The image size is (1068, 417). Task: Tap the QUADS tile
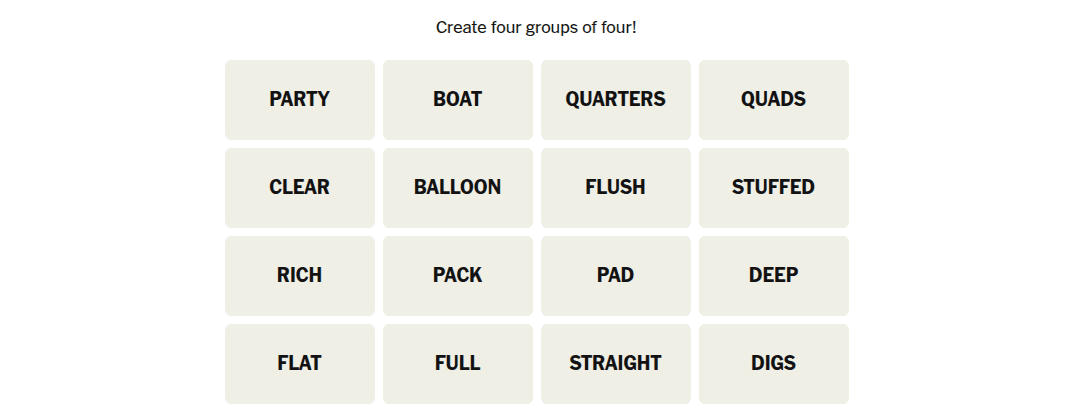click(773, 100)
